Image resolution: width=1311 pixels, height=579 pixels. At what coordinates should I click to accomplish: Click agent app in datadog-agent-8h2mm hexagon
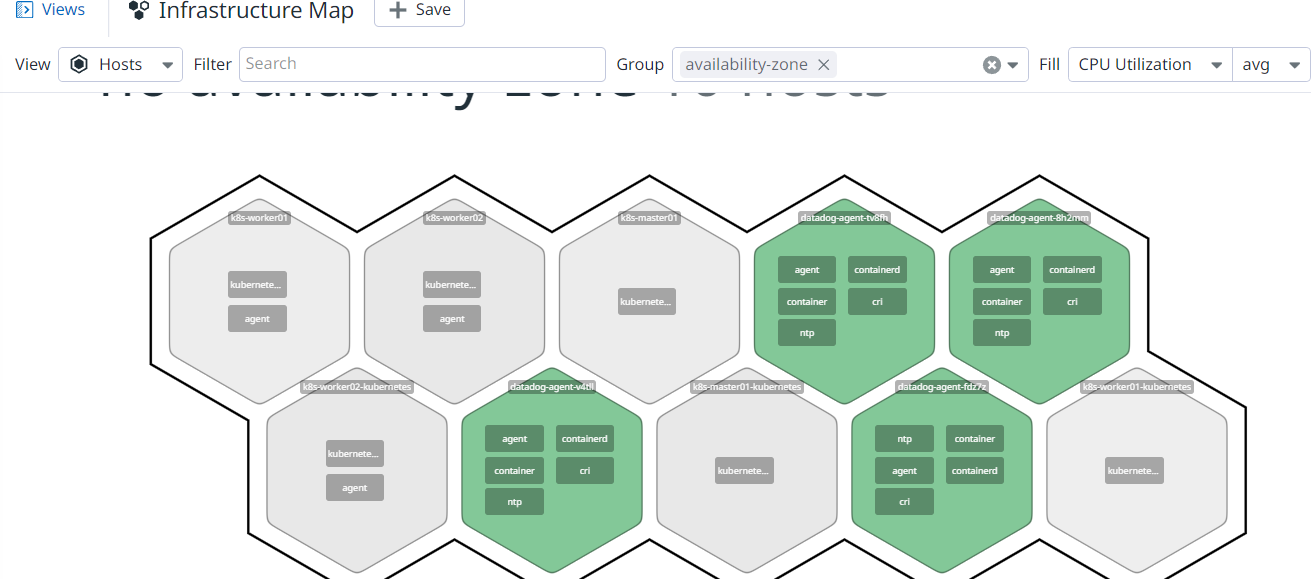tap(1002, 270)
